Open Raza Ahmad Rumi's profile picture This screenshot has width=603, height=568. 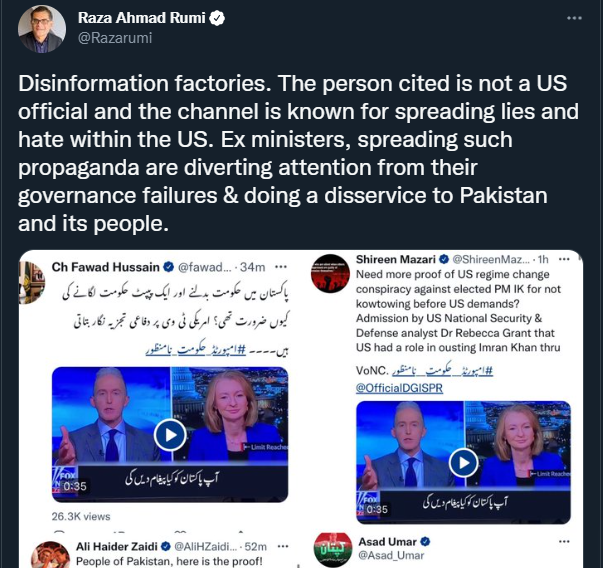click(42, 29)
